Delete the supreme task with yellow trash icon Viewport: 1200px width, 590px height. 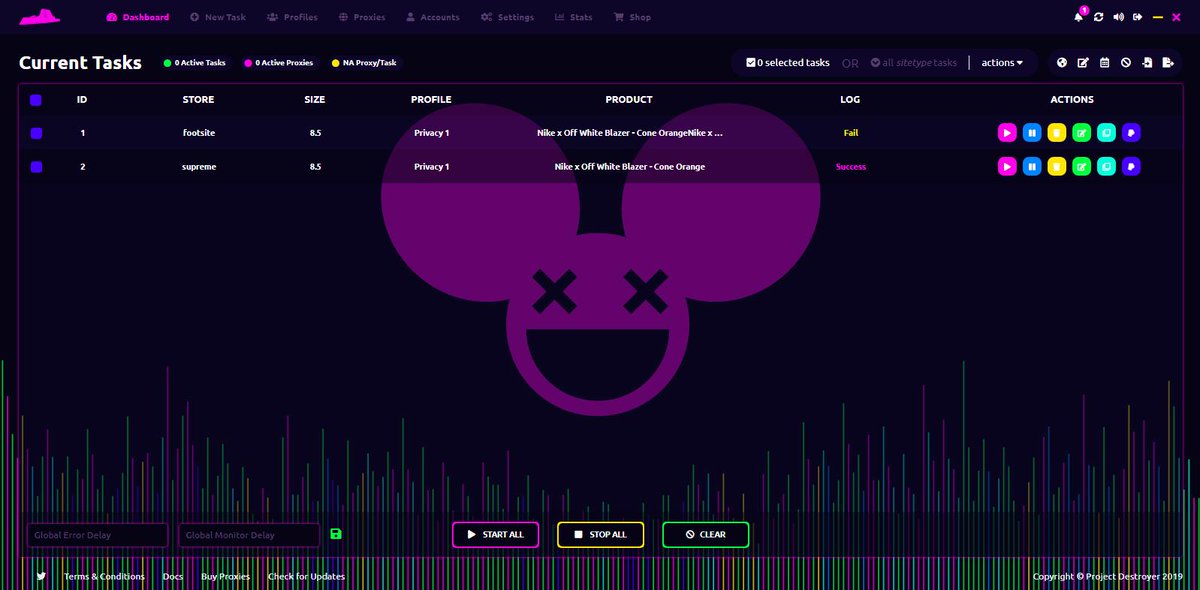coord(1056,166)
